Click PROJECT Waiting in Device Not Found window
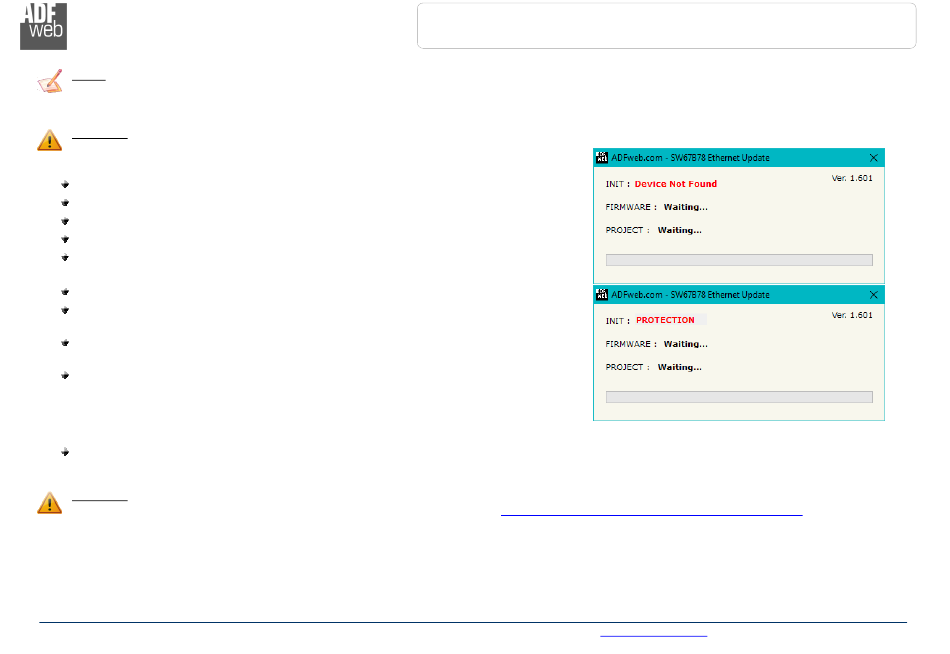 pos(654,230)
